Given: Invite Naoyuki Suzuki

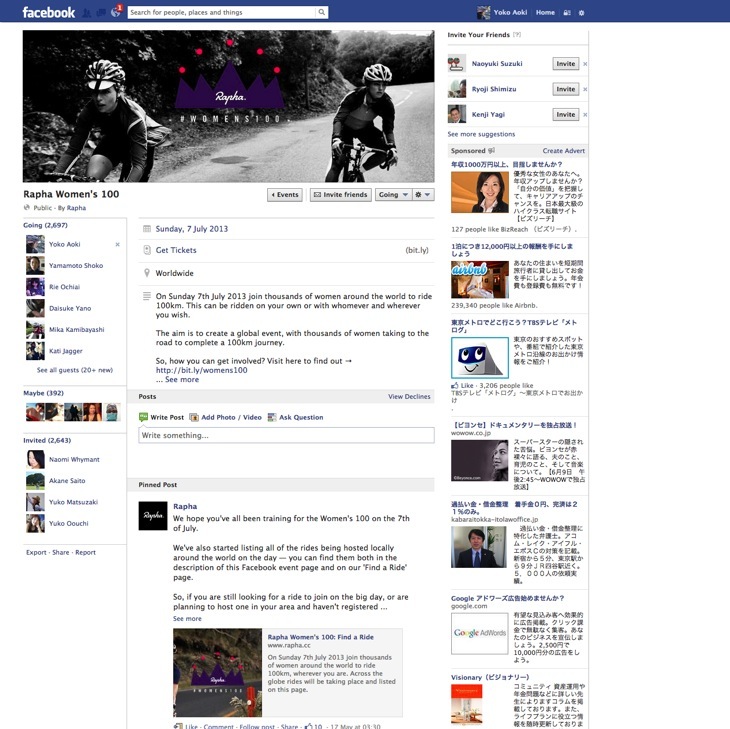Looking at the screenshot, I should tap(566, 64).
